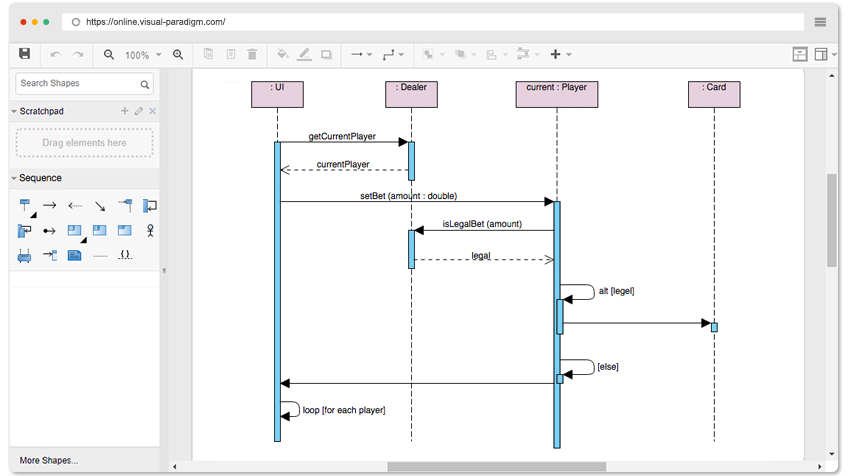Click the Delete trash icon
The width and height of the screenshot is (848, 476).
[252, 54]
